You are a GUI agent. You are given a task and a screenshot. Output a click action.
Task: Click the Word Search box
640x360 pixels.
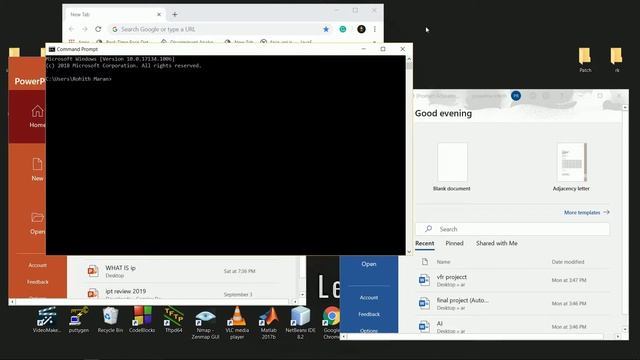[512, 229]
